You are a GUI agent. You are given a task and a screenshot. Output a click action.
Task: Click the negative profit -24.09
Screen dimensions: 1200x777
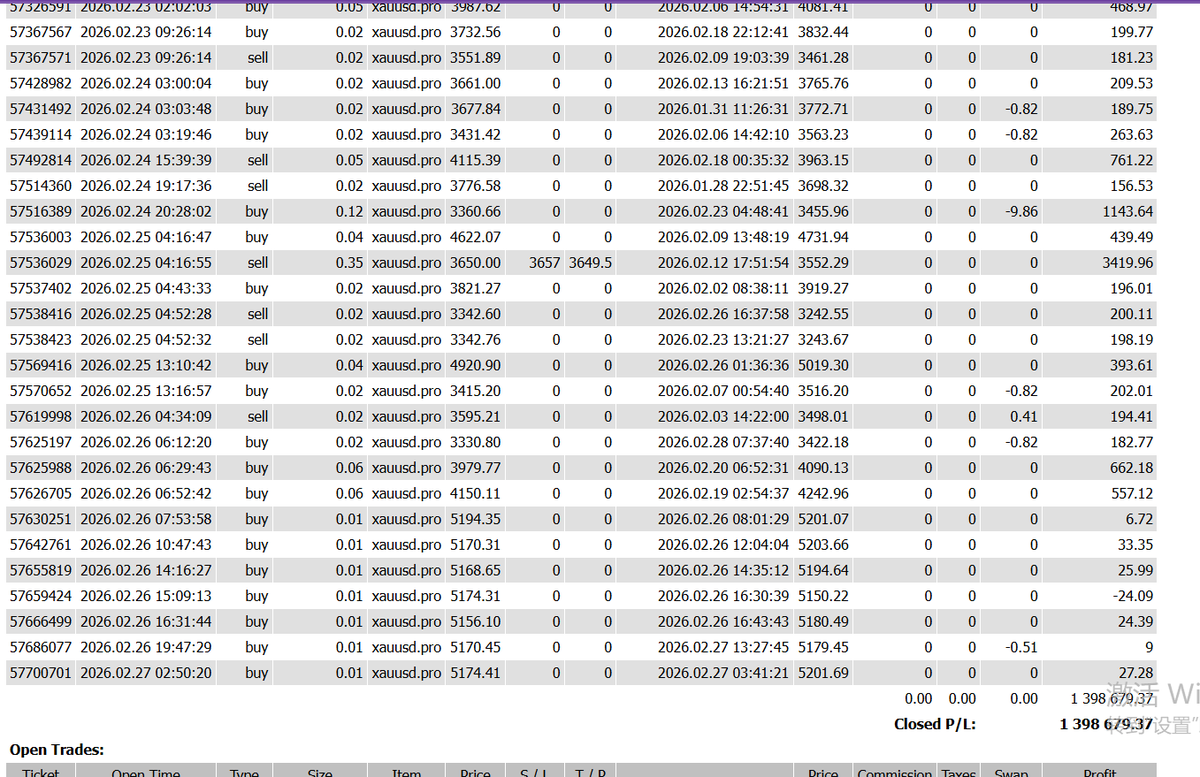pos(1132,596)
